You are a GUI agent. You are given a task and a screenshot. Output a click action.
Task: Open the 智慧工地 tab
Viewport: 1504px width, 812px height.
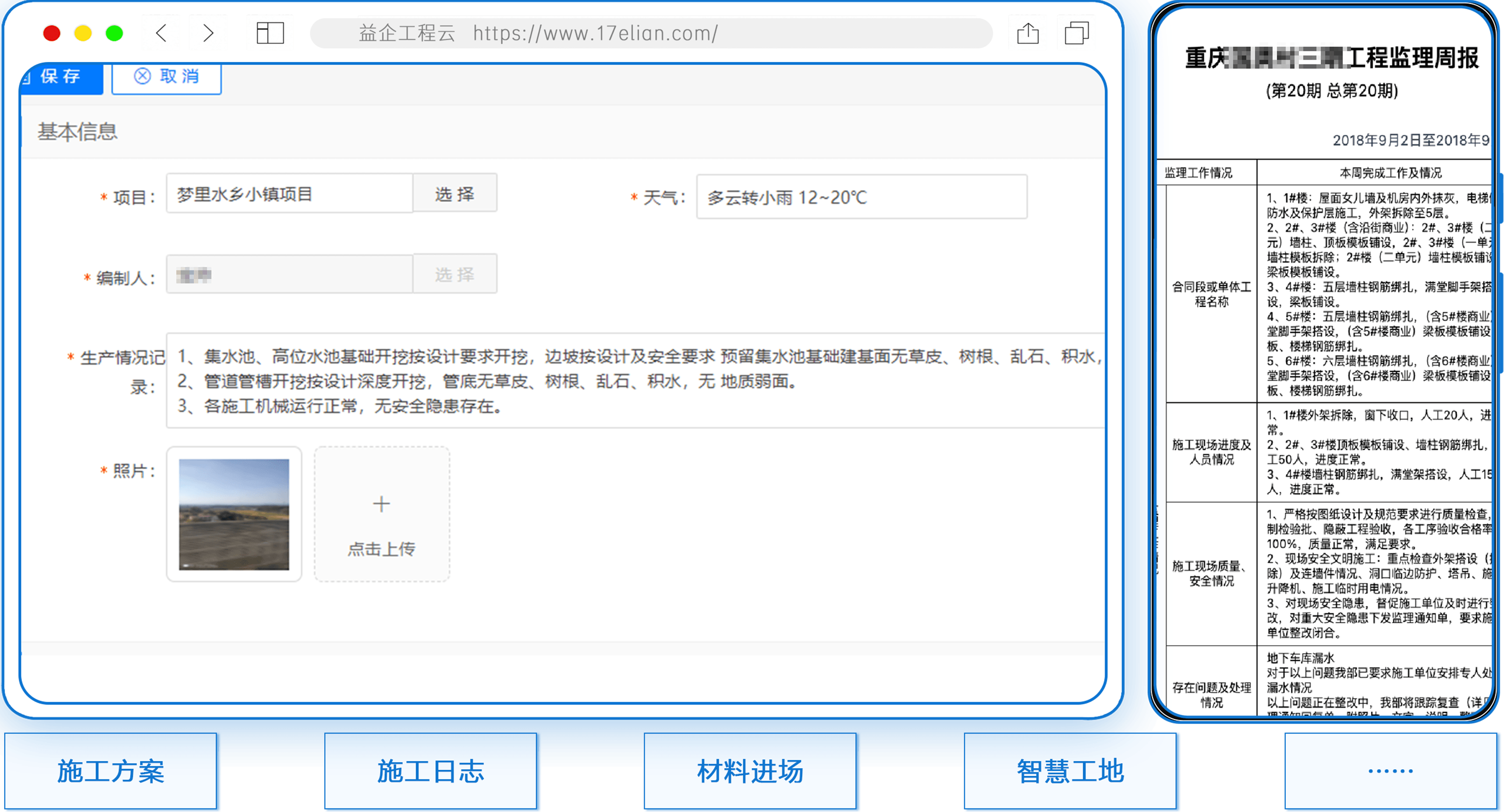1070,771
